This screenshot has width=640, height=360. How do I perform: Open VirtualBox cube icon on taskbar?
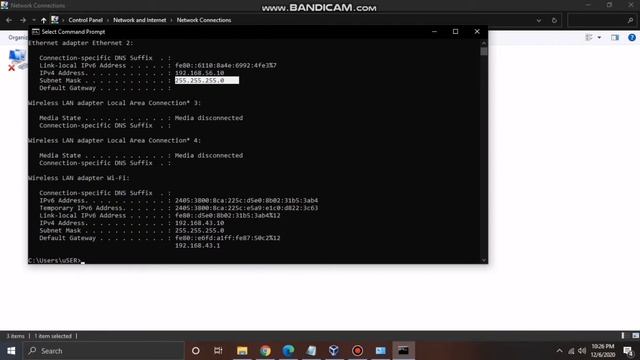(x=334, y=351)
